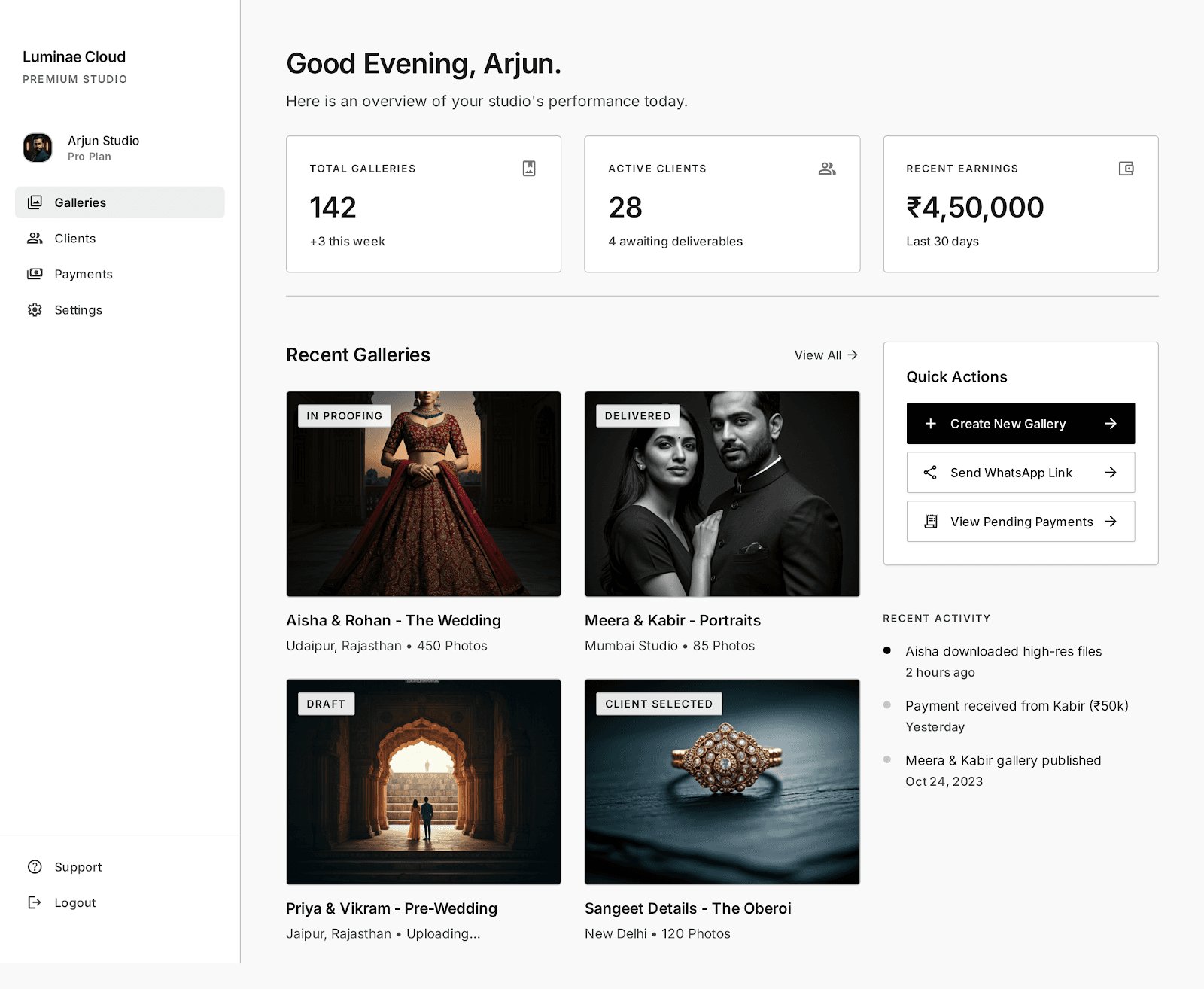Click the DELIVERED status badge

coord(638,416)
